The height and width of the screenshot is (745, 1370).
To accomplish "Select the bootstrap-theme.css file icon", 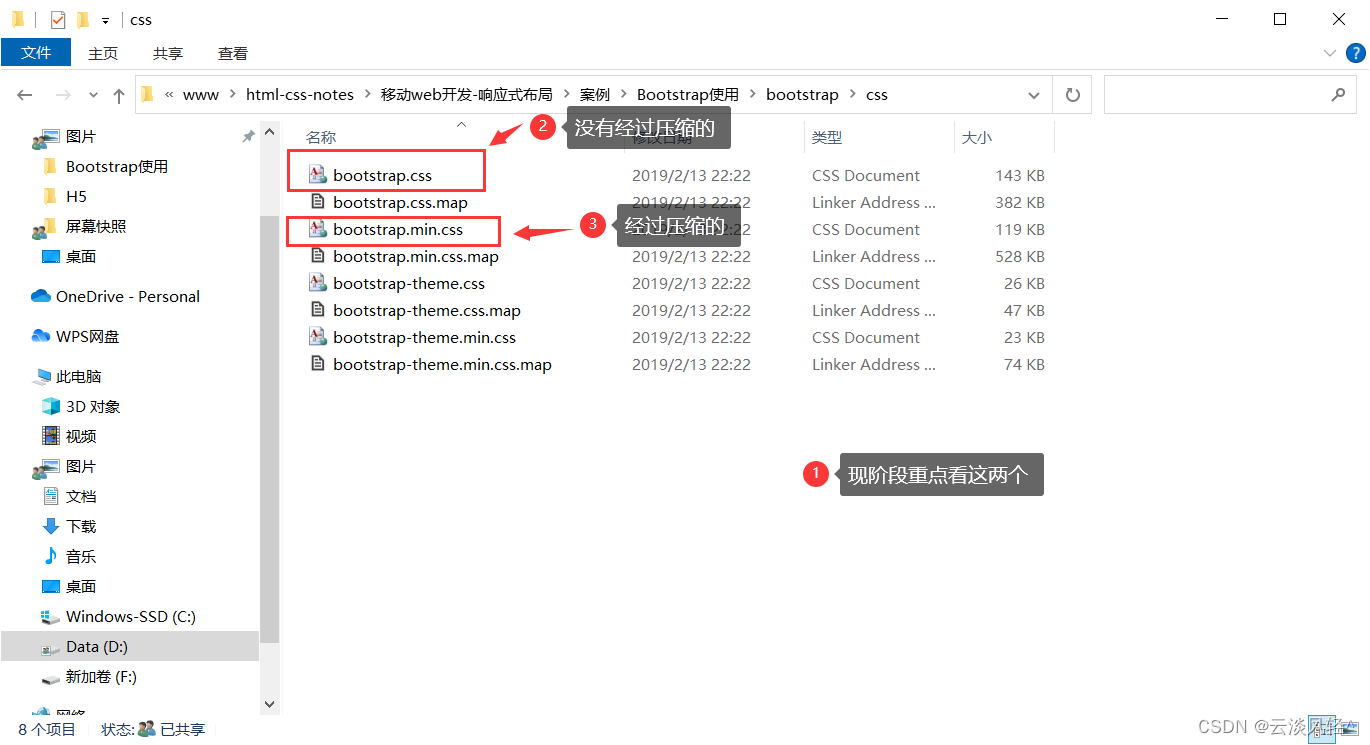I will tap(317, 283).
